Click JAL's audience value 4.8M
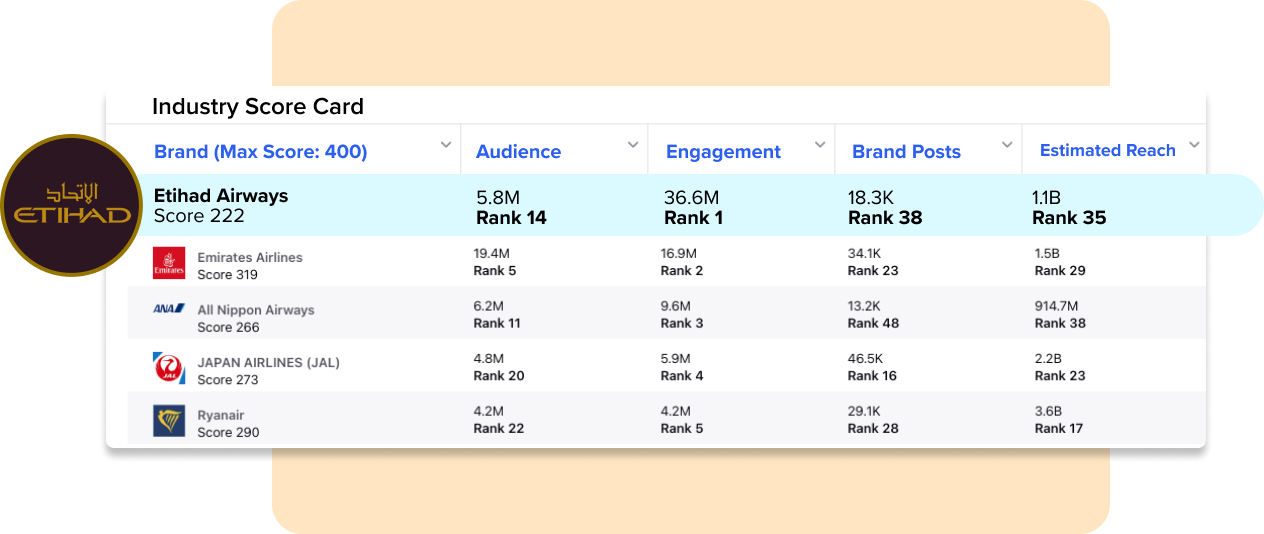 [x=489, y=358]
